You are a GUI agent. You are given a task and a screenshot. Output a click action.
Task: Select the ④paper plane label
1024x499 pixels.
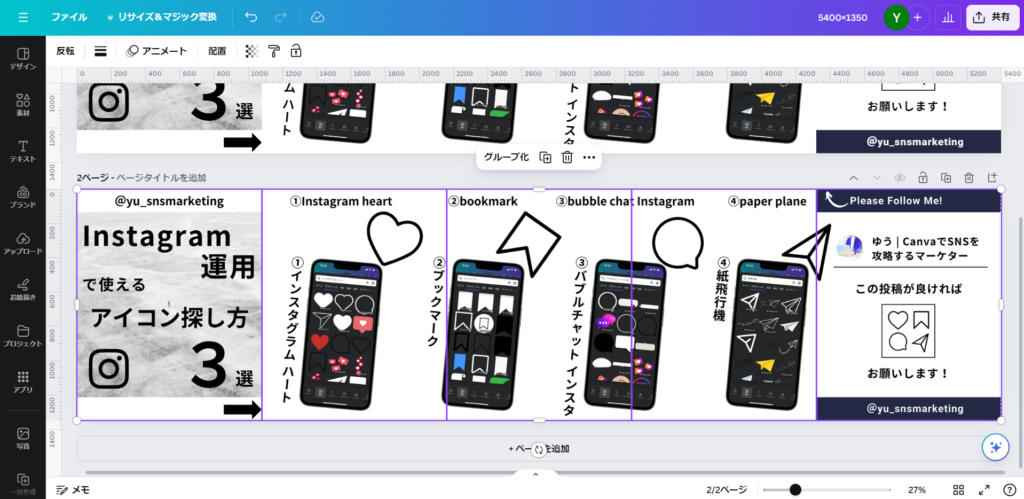coord(767,201)
